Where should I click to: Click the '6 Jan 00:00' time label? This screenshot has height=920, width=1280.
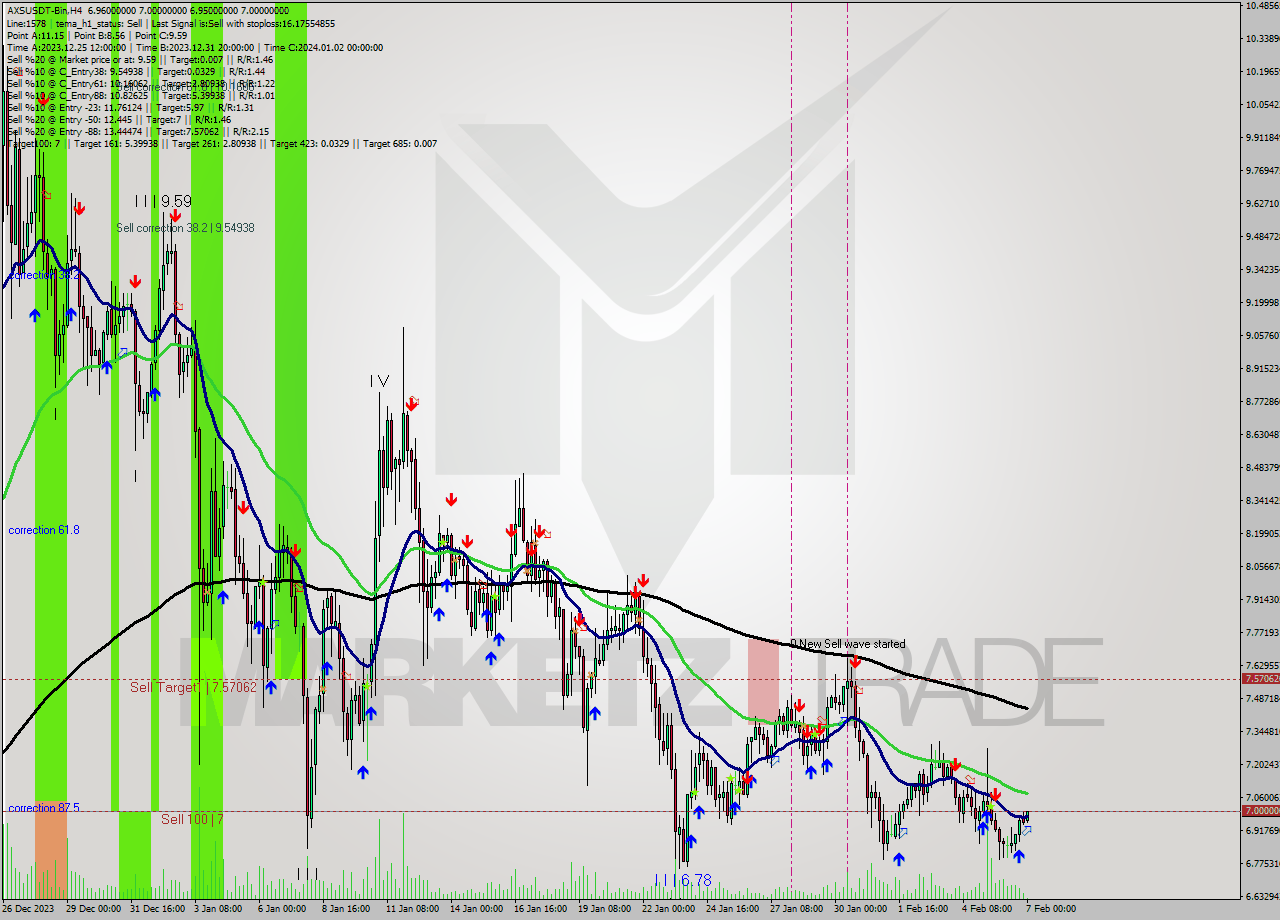pos(282,909)
